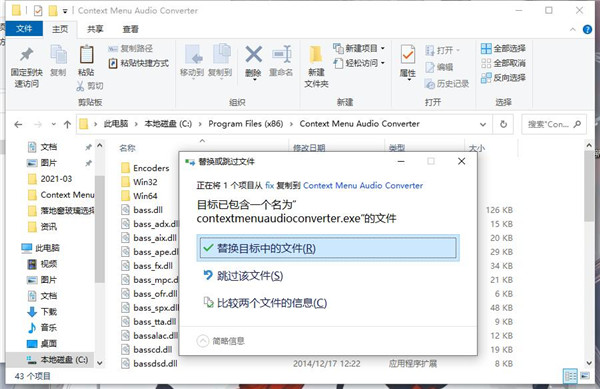Open Explorer help question mark icon
600x389 pixels.
pyautogui.click(x=587, y=29)
